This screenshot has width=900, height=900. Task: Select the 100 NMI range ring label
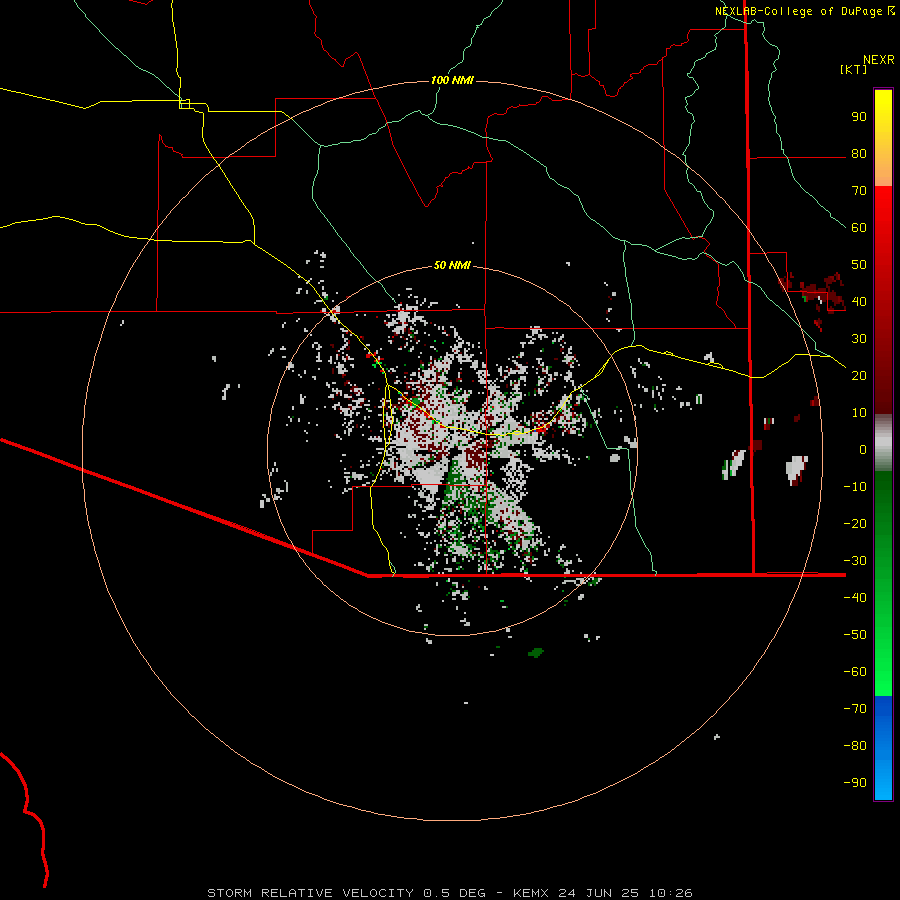click(452, 80)
